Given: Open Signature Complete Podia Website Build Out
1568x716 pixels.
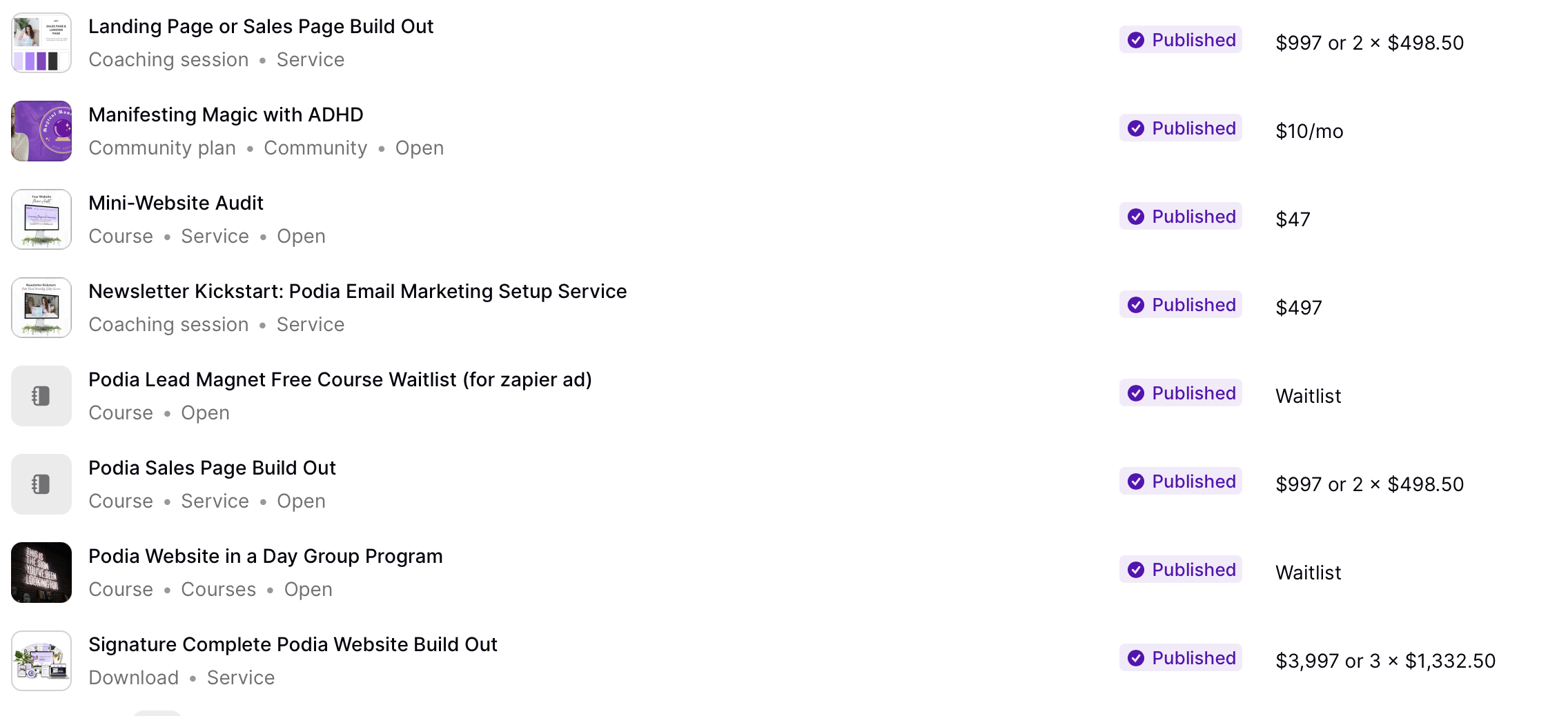Looking at the screenshot, I should (x=293, y=645).
